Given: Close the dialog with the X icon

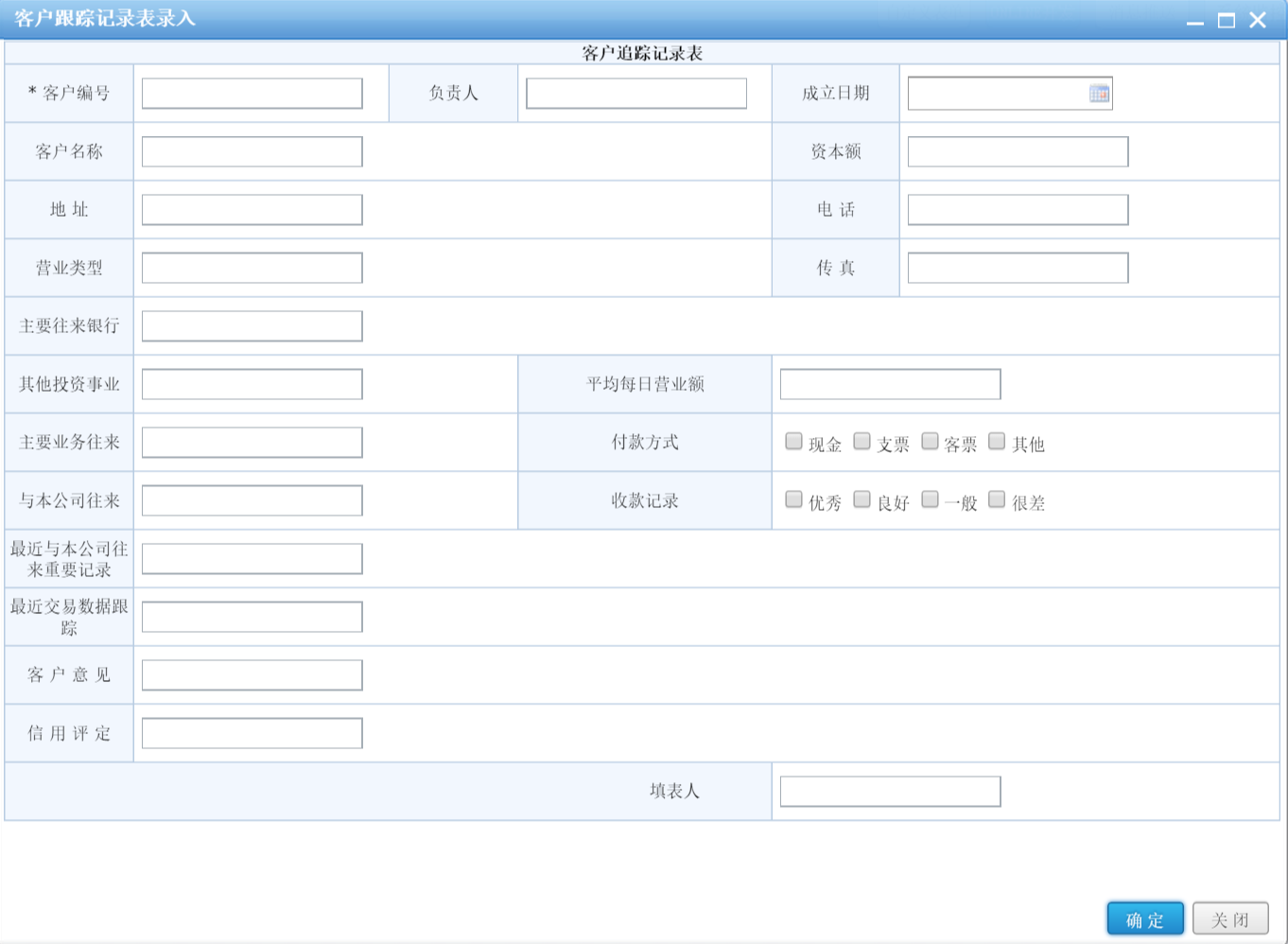Looking at the screenshot, I should point(1258,21).
